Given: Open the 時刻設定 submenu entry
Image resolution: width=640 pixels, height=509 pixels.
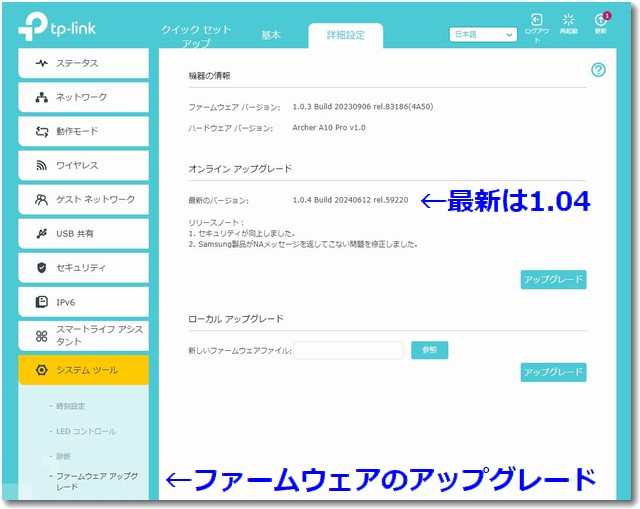Looking at the screenshot, I should click(x=70, y=406).
